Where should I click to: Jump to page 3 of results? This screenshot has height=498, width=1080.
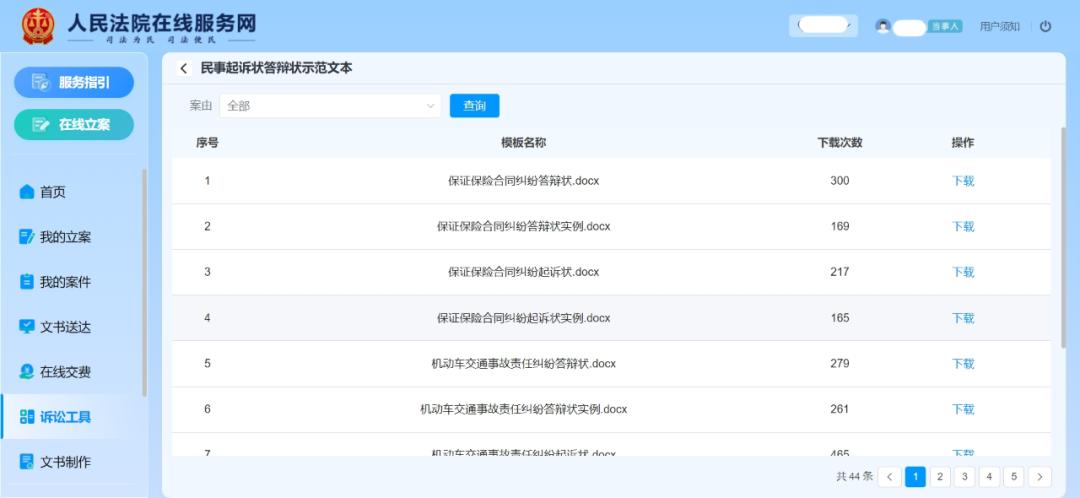(x=964, y=477)
